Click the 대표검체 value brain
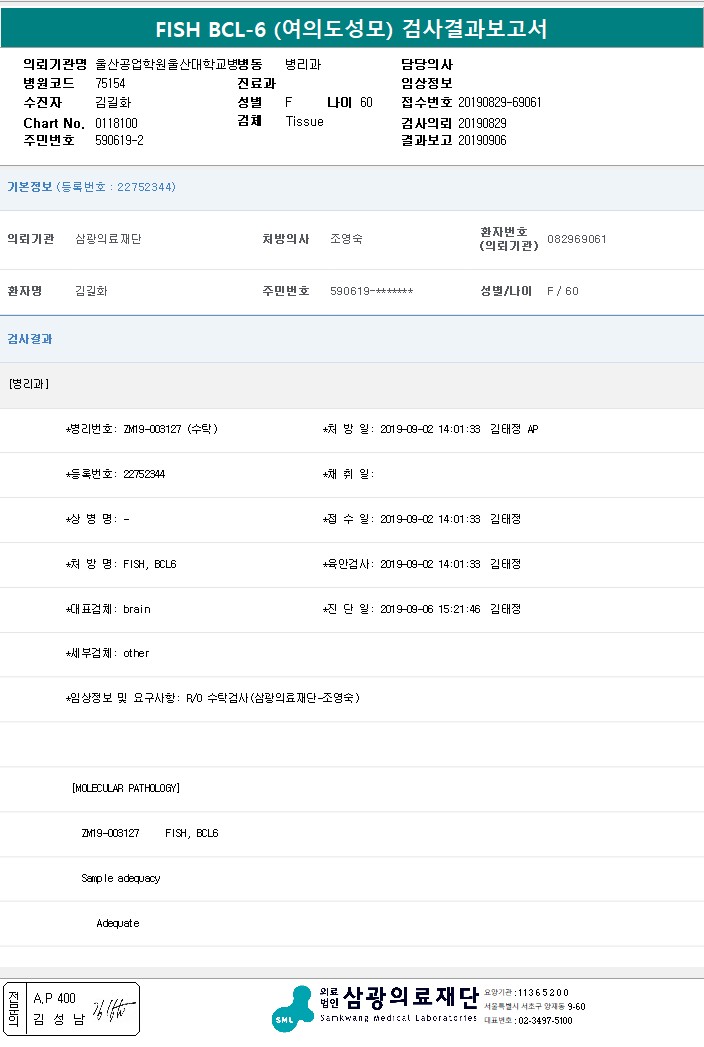This screenshot has width=704, height=1047. tap(137, 609)
